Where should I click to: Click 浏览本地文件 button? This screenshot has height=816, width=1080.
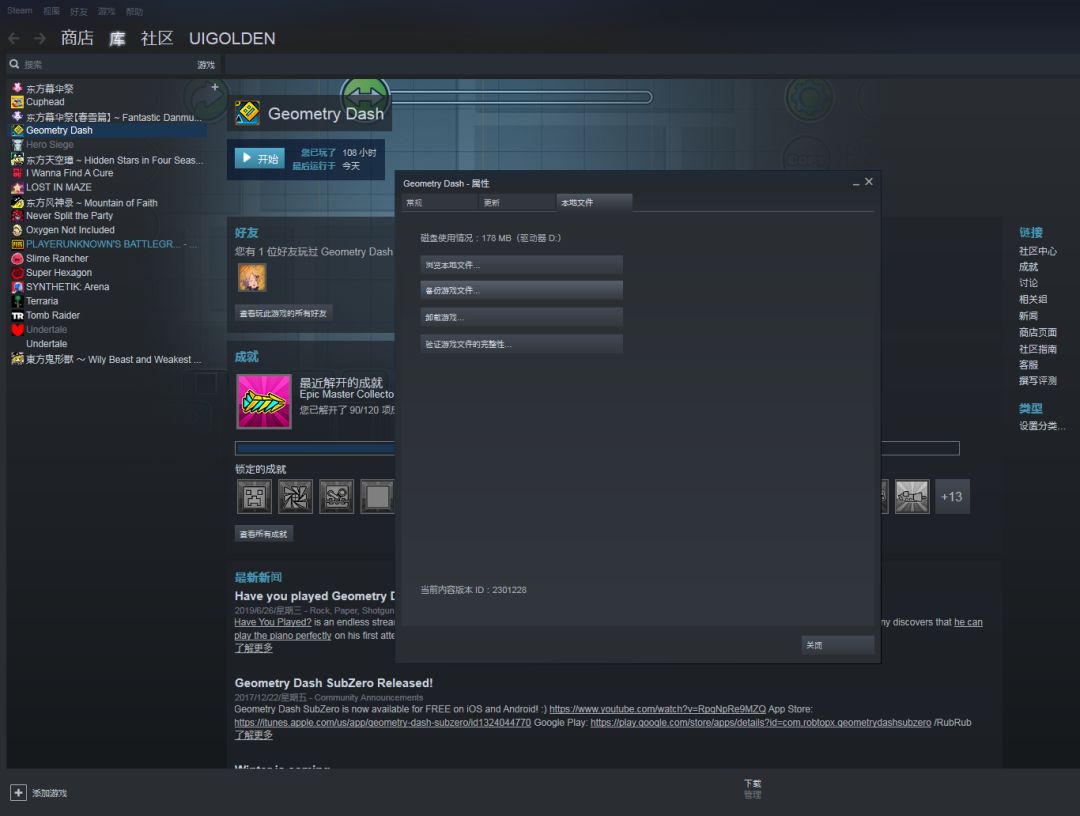pos(521,265)
